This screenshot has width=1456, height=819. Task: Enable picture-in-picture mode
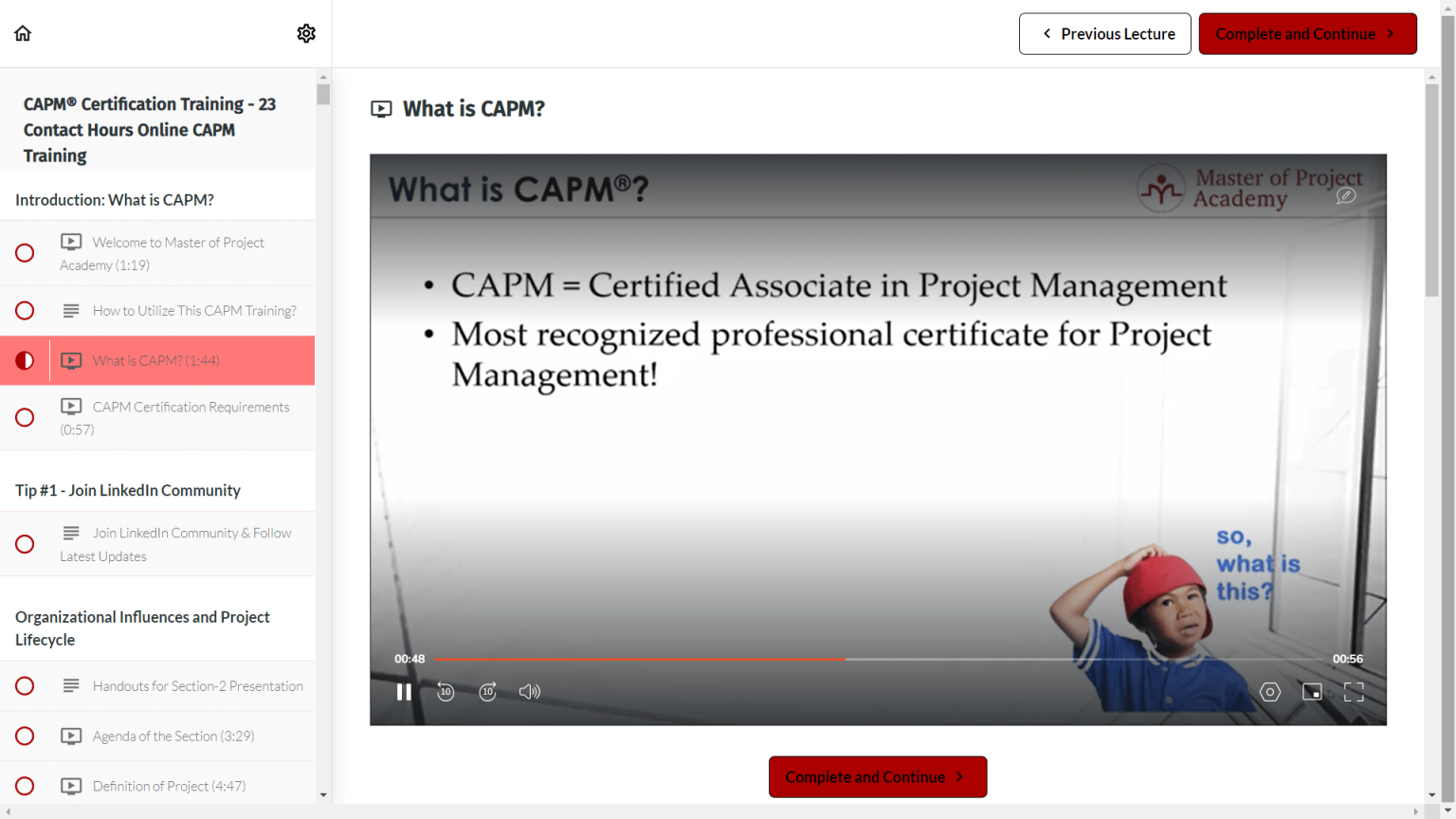(x=1312, y=692)
